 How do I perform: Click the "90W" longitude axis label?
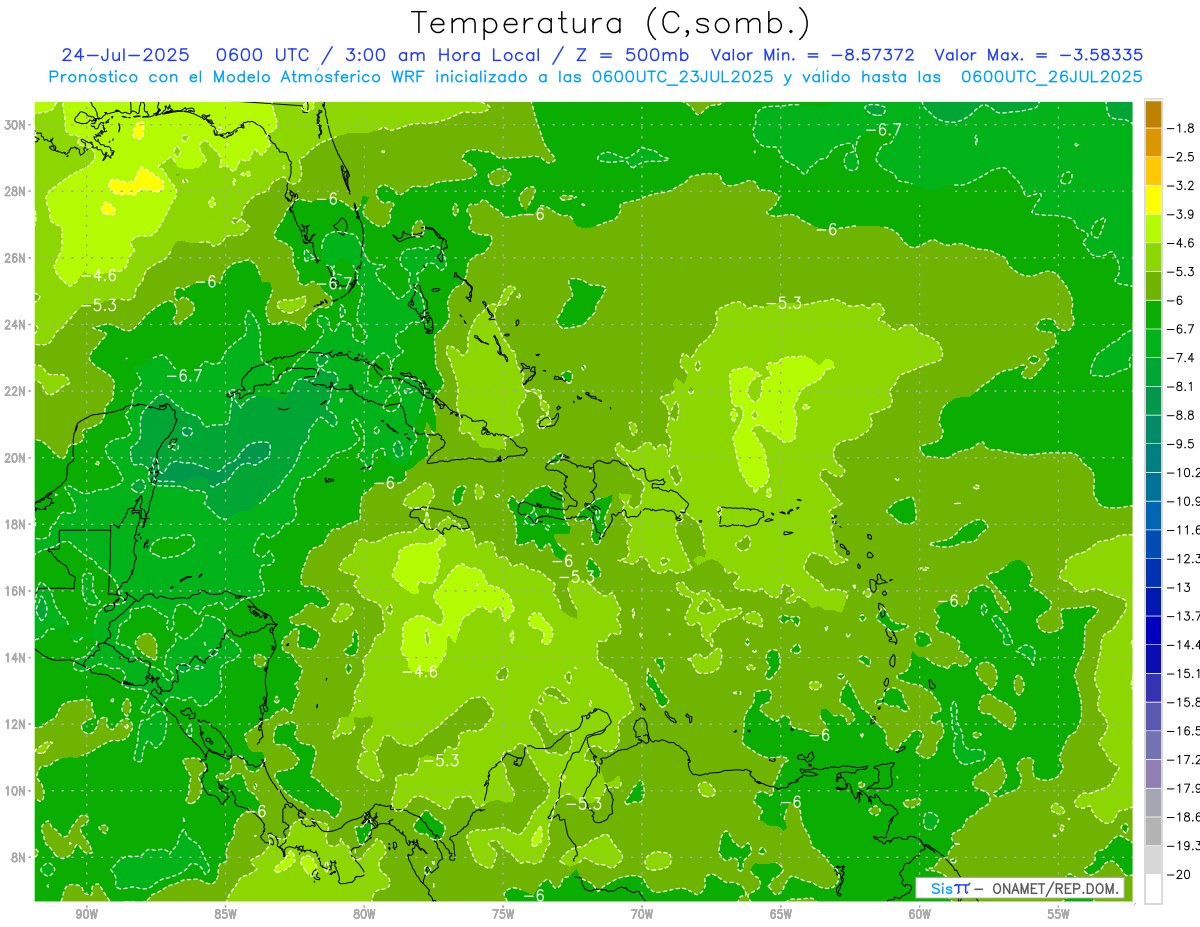87,914
